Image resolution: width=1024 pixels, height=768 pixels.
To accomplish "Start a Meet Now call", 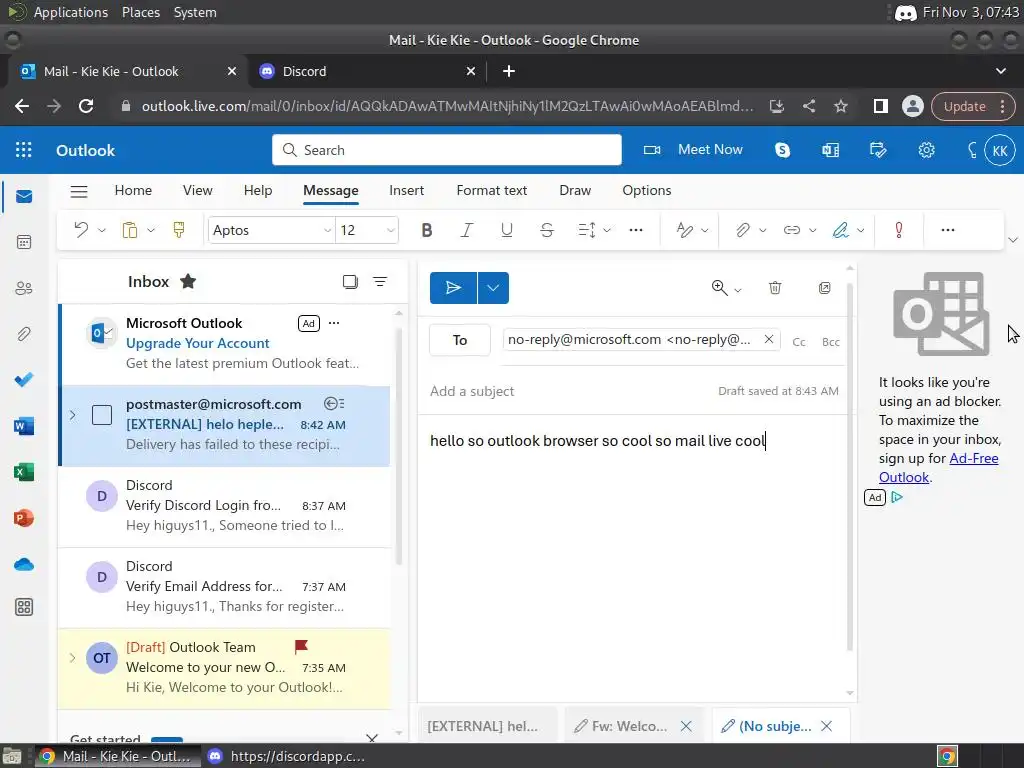I will tap(693, 150).
